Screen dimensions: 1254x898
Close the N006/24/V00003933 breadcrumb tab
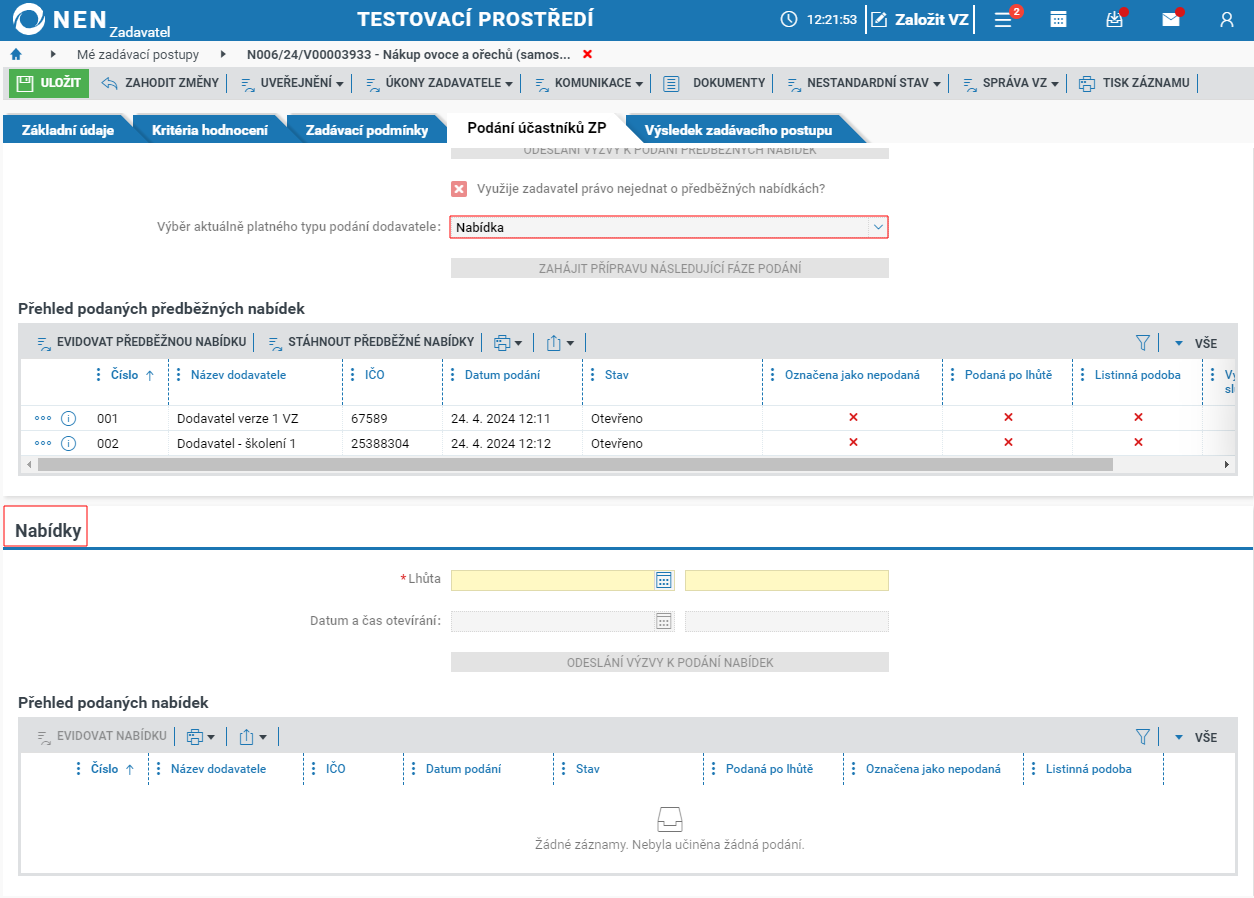tap(587, 54)
